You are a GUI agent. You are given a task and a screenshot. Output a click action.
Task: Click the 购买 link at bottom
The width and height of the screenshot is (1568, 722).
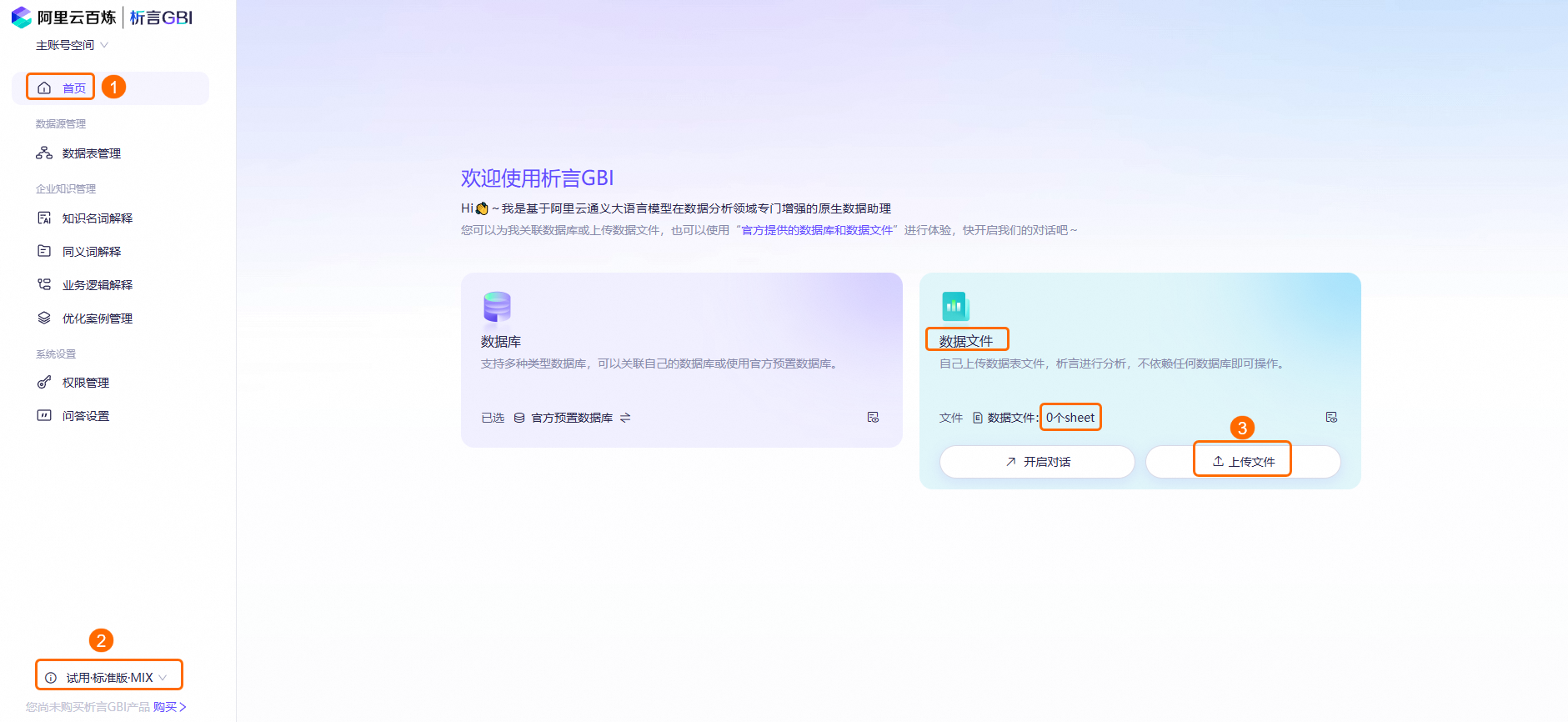[170, 707]
